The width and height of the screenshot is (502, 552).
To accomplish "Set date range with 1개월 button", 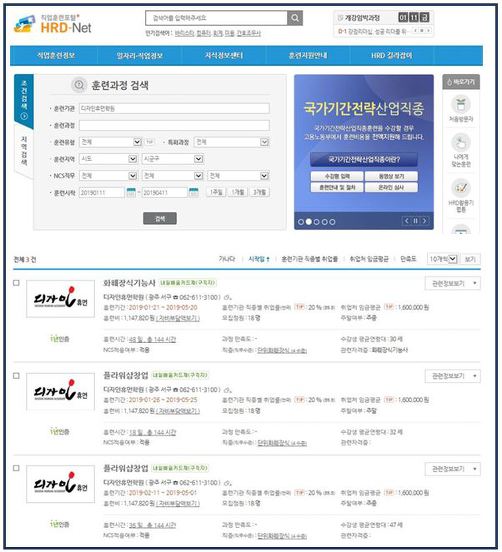I will (238, 192).
